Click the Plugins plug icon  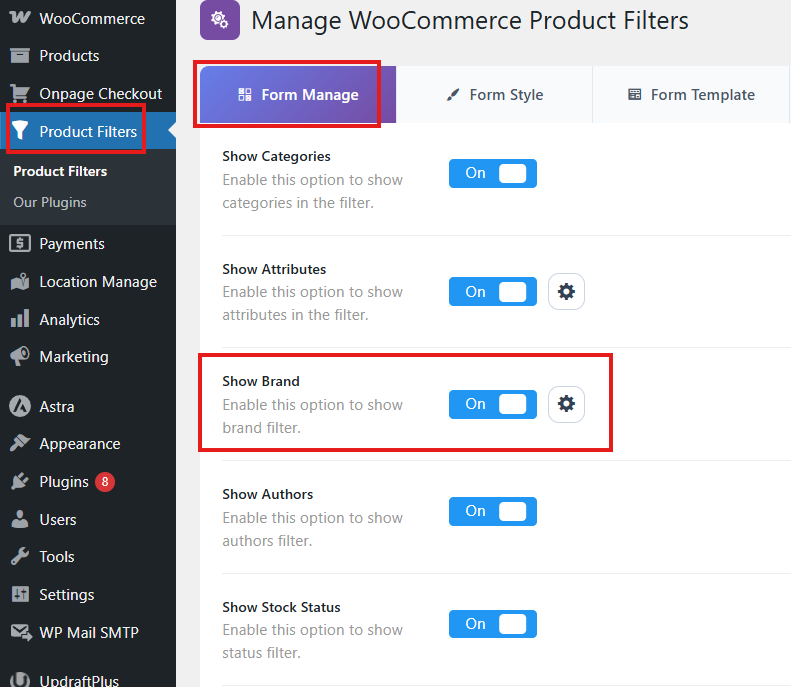click(20, 481)
